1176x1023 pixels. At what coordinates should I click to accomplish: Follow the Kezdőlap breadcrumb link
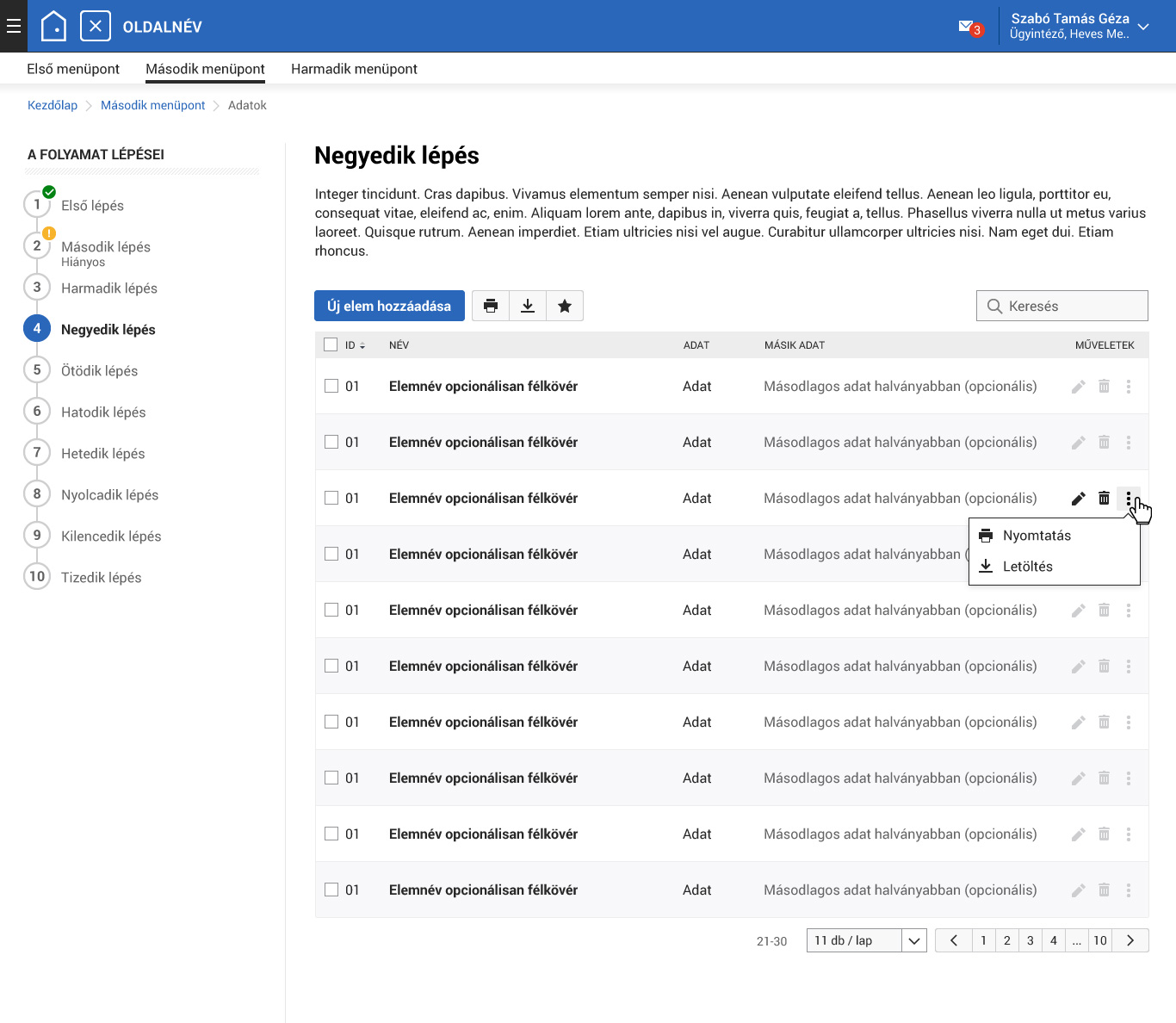(53, 105)
